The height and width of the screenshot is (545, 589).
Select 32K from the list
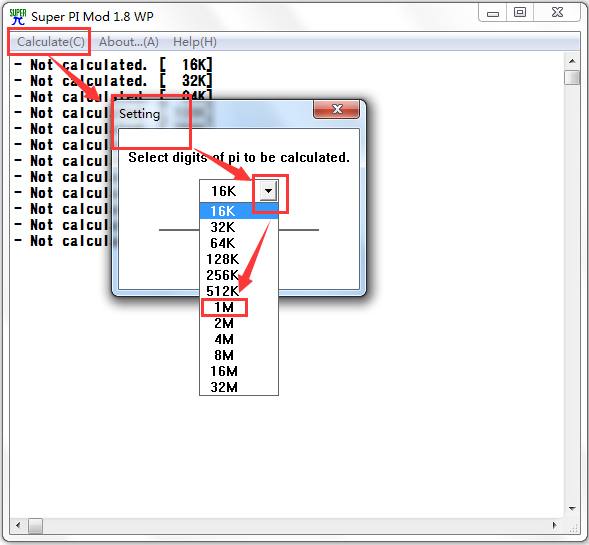239,227
